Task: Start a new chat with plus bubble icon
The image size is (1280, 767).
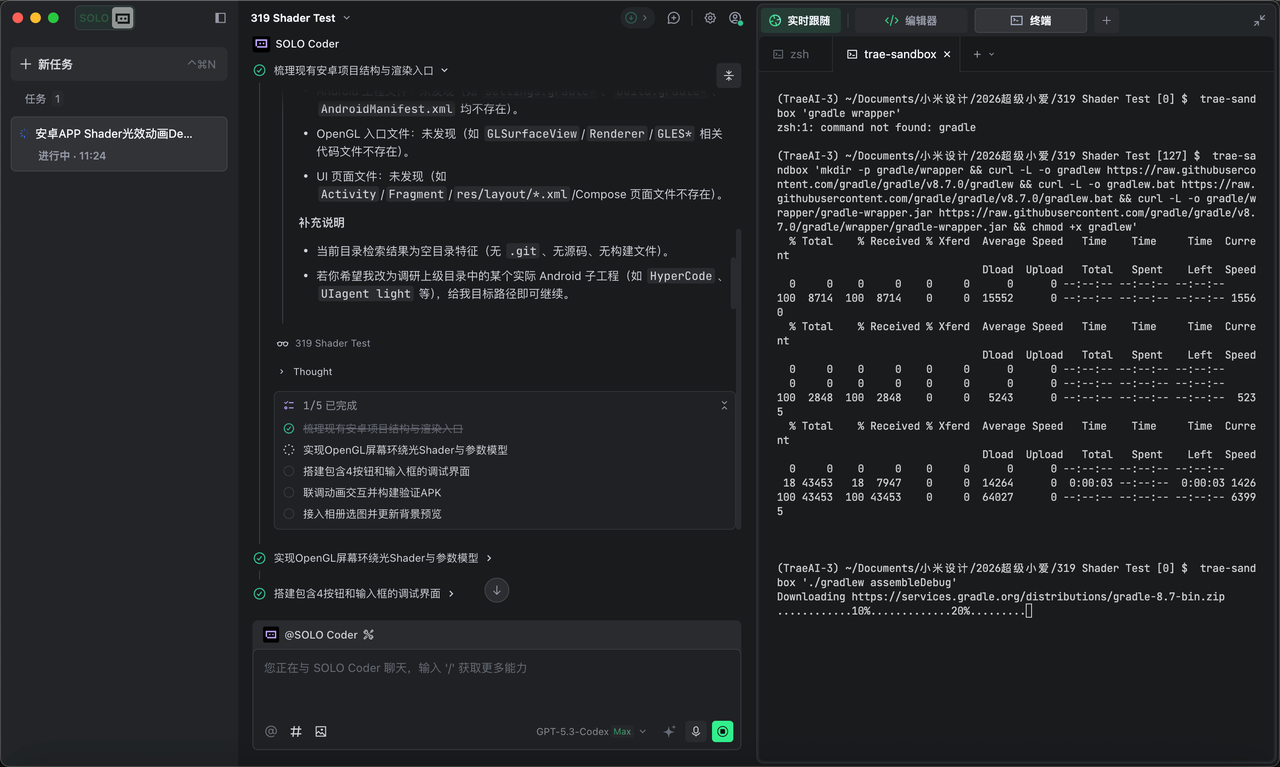Action: (x=674, y=18)
